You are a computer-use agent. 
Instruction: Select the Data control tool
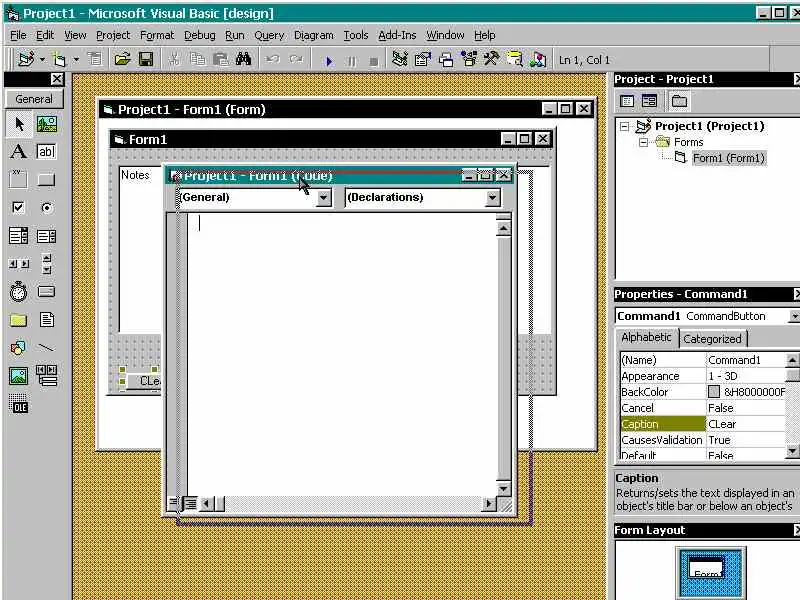coord(46,376)
